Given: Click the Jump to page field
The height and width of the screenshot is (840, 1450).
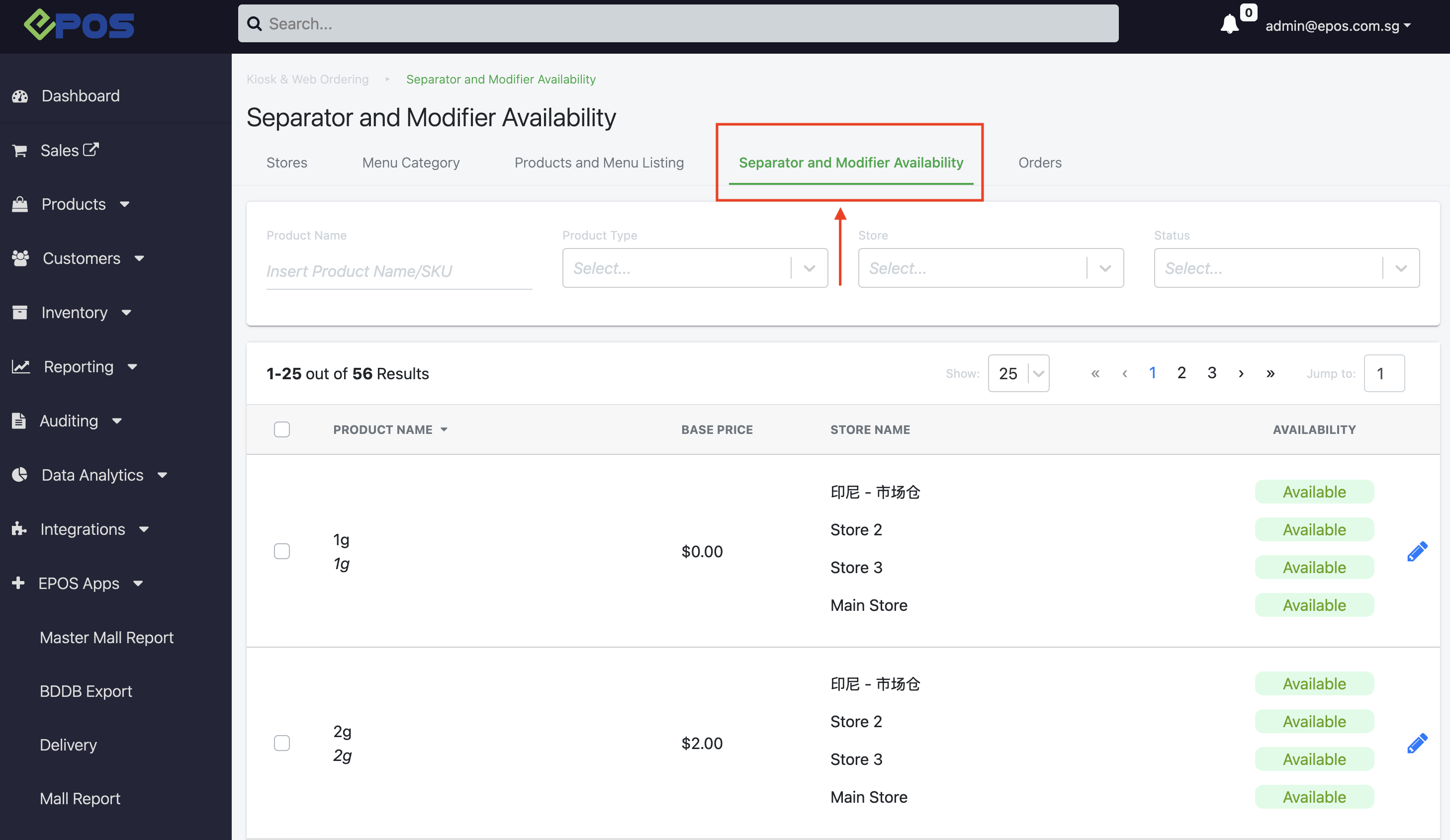Looking at the screenshot, I should click(x=1384, y=373).
